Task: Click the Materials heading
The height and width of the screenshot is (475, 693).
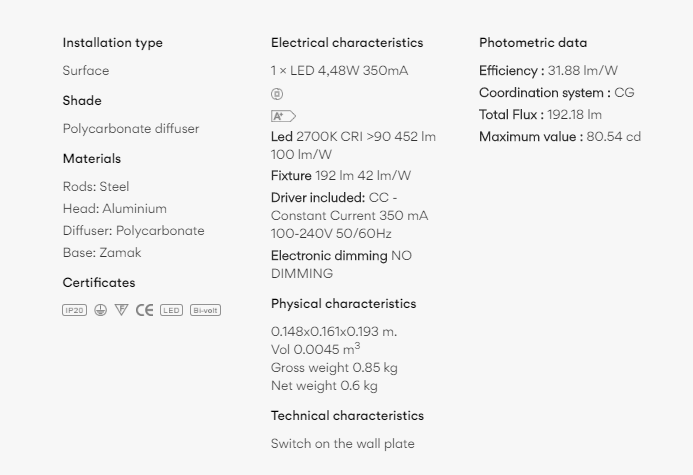Action: [x=92, y=159]
